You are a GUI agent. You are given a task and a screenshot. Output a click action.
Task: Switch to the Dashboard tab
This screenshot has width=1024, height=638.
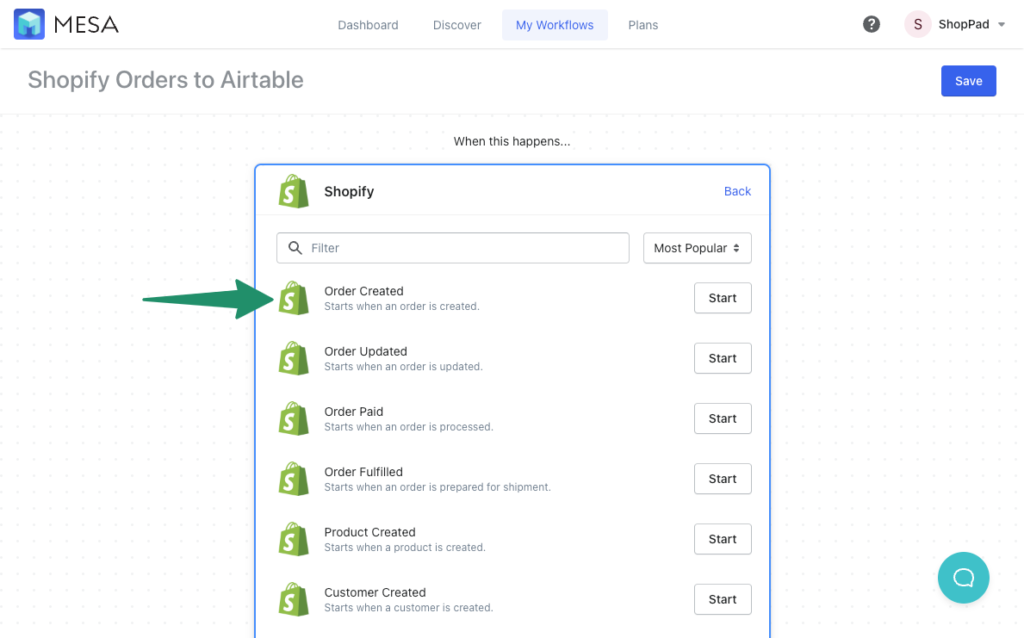[368, 24]
